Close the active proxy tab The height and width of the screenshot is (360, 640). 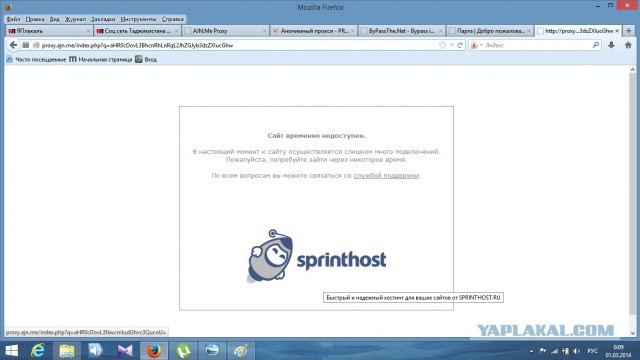click(617, 31)
